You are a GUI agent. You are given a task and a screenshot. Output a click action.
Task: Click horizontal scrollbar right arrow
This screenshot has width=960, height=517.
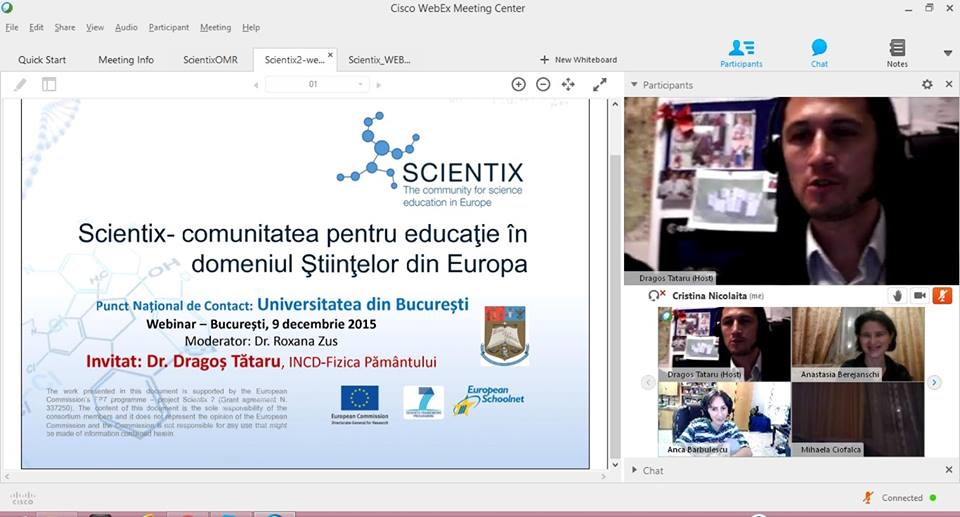pyautogui.click(x=604, y=476)
